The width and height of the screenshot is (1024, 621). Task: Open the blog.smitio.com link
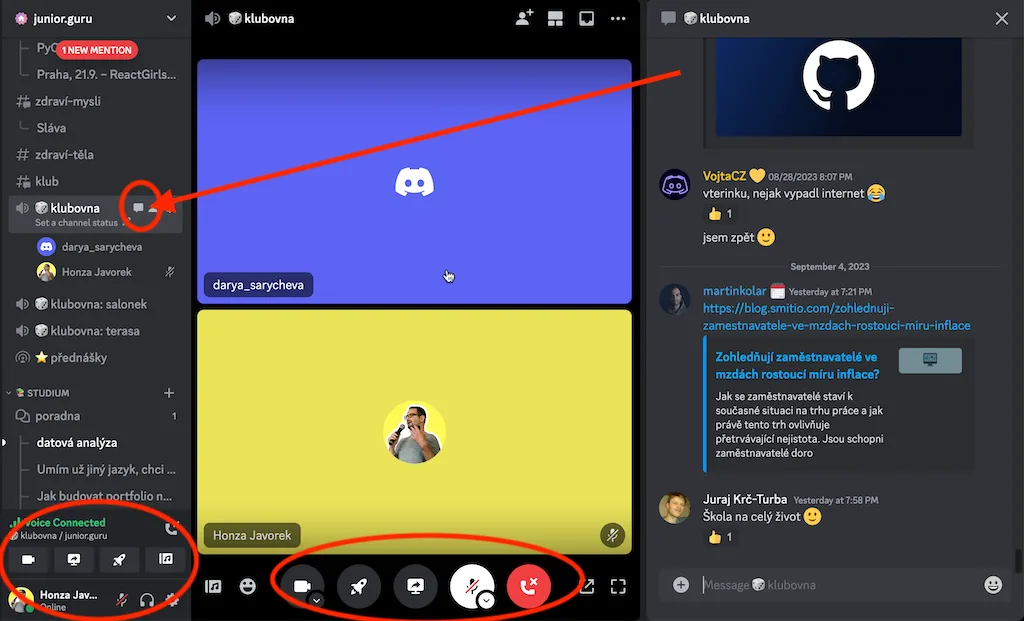837,317
